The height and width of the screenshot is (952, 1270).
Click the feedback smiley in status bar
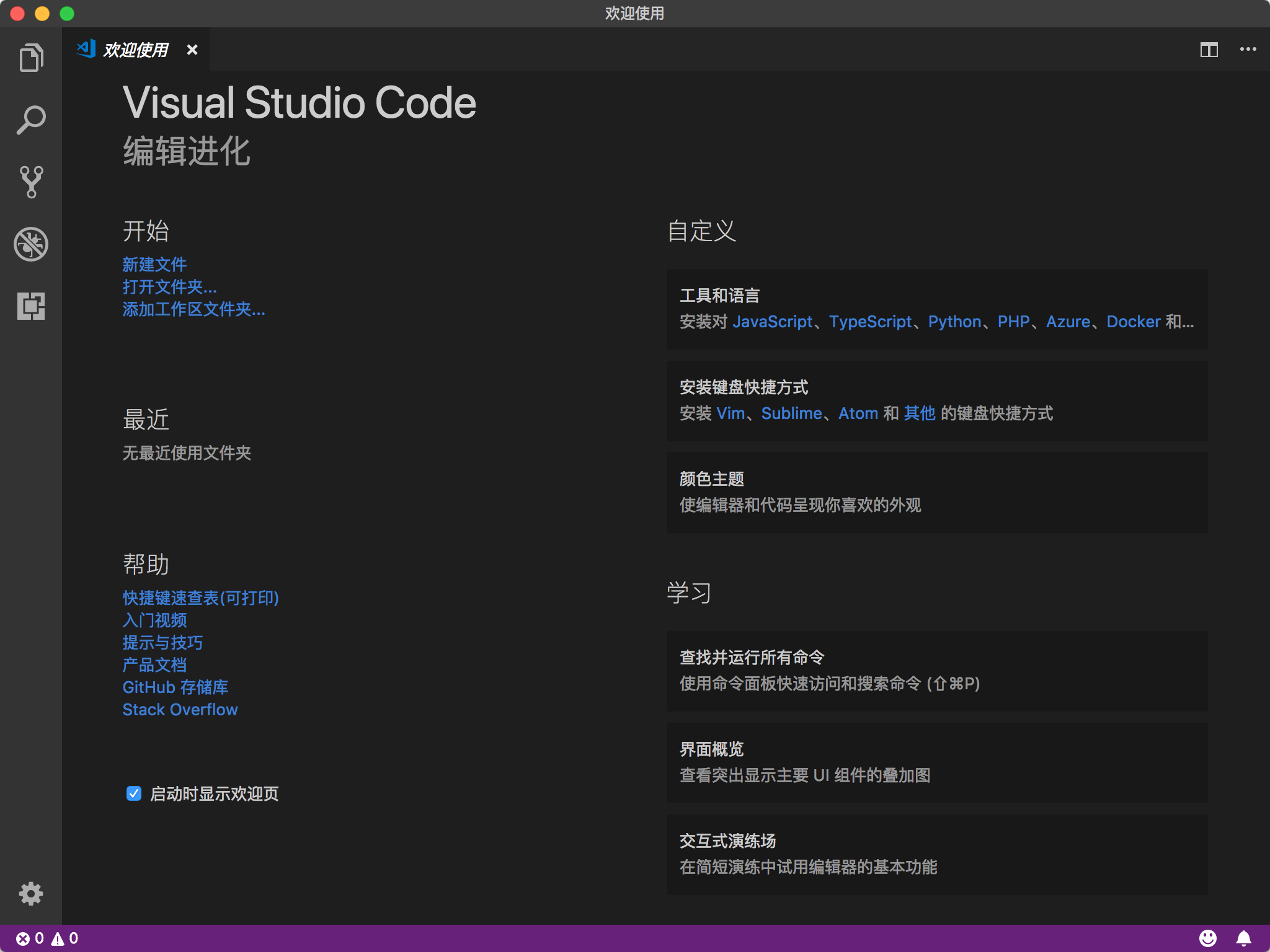(1207, 939)
